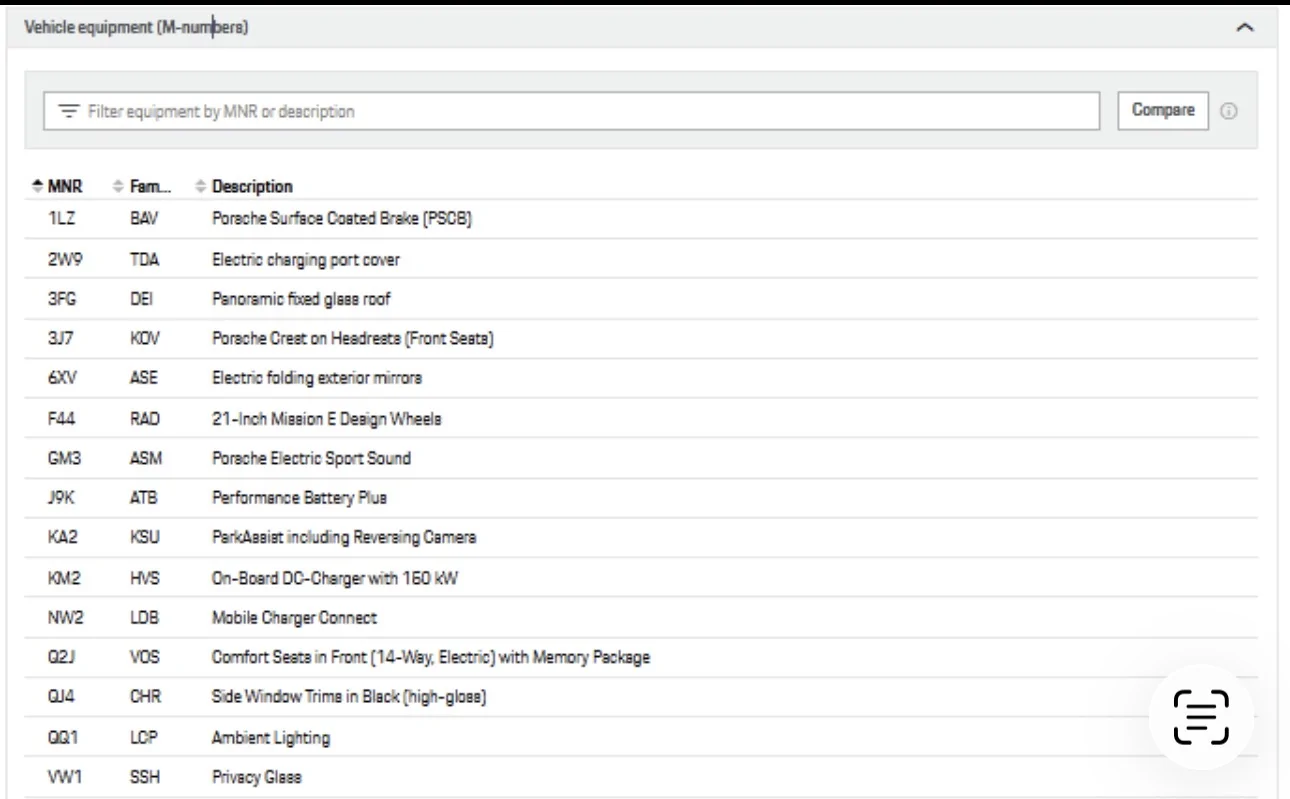The height and width of the screenshot is (799, 1290).
Task: Select 'Porsche Surface Coated Brake (PSCB)' text
Action: tap(341, 219)
